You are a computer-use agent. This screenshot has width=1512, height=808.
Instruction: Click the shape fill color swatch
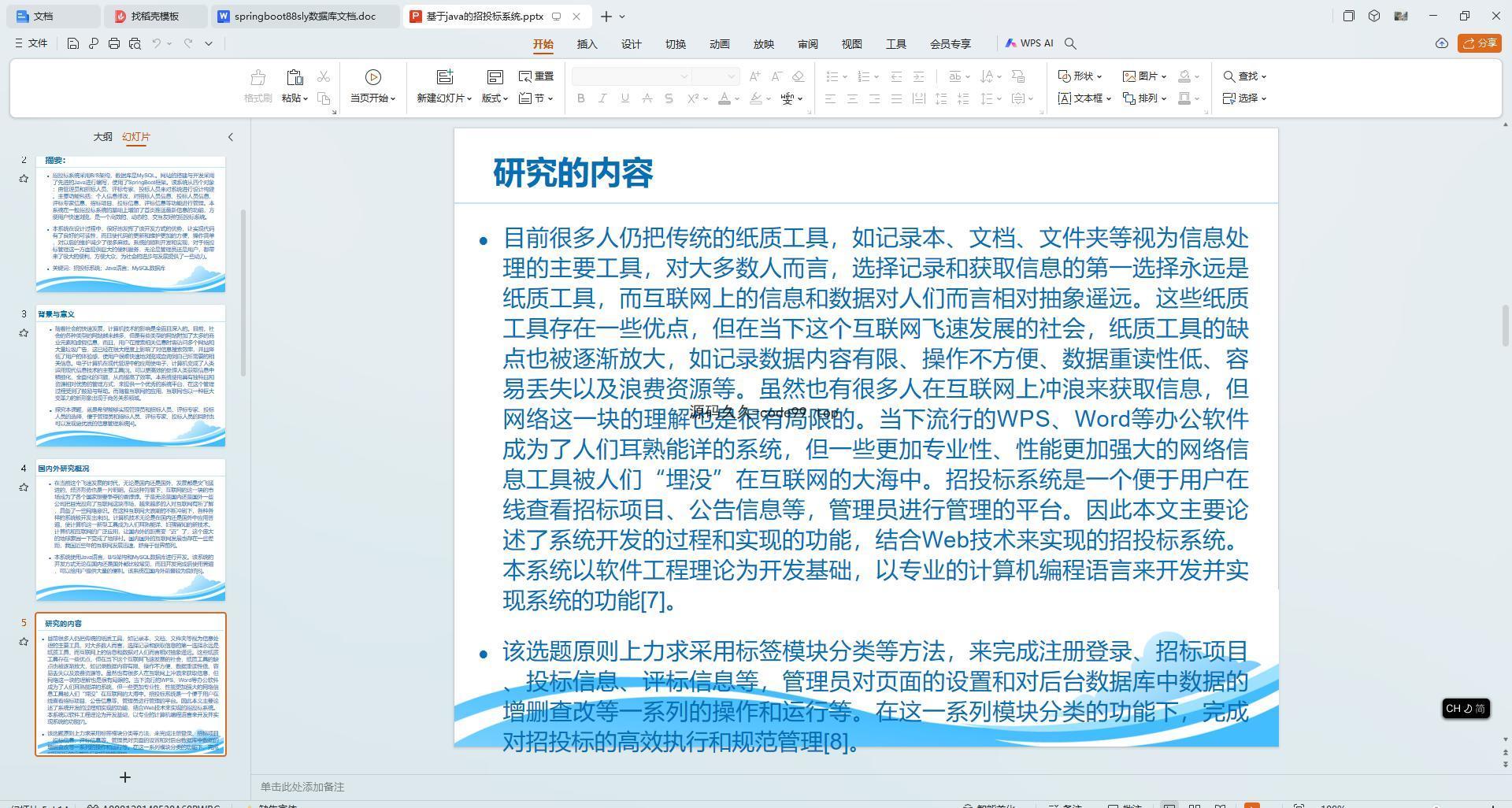[x=1184, y=76]
